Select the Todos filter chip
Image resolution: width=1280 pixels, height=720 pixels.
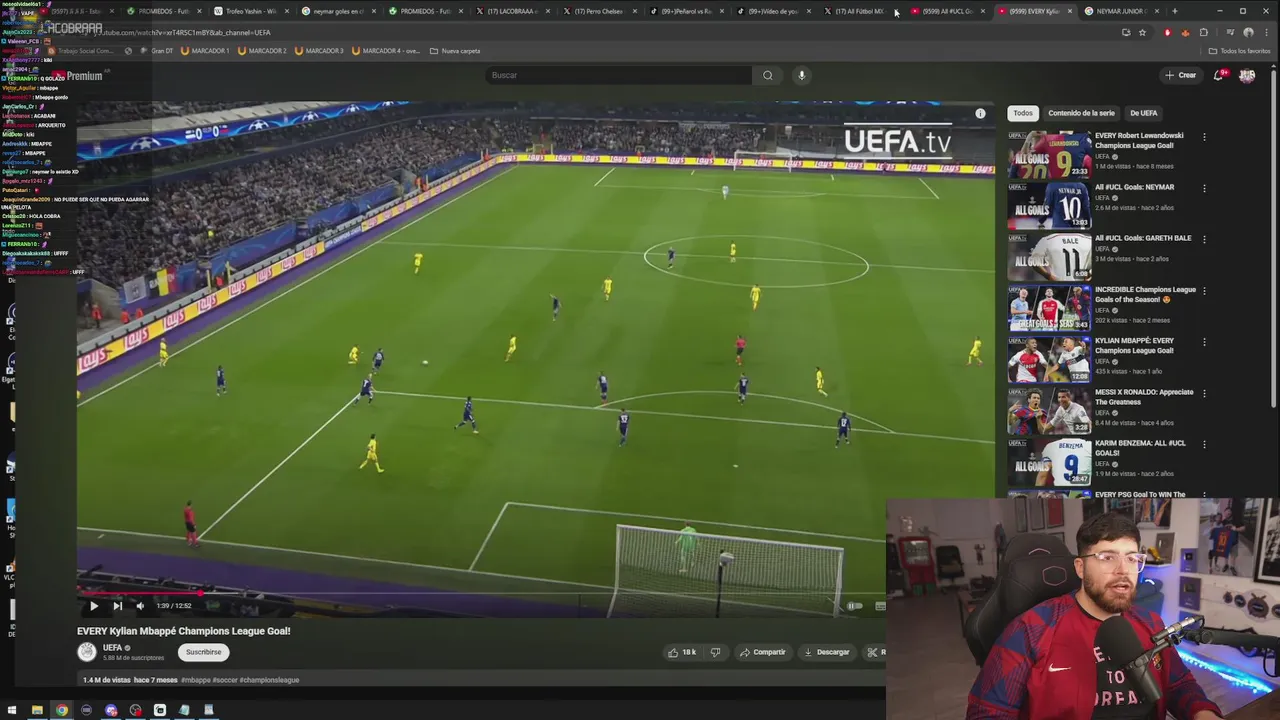[1023, 113]
